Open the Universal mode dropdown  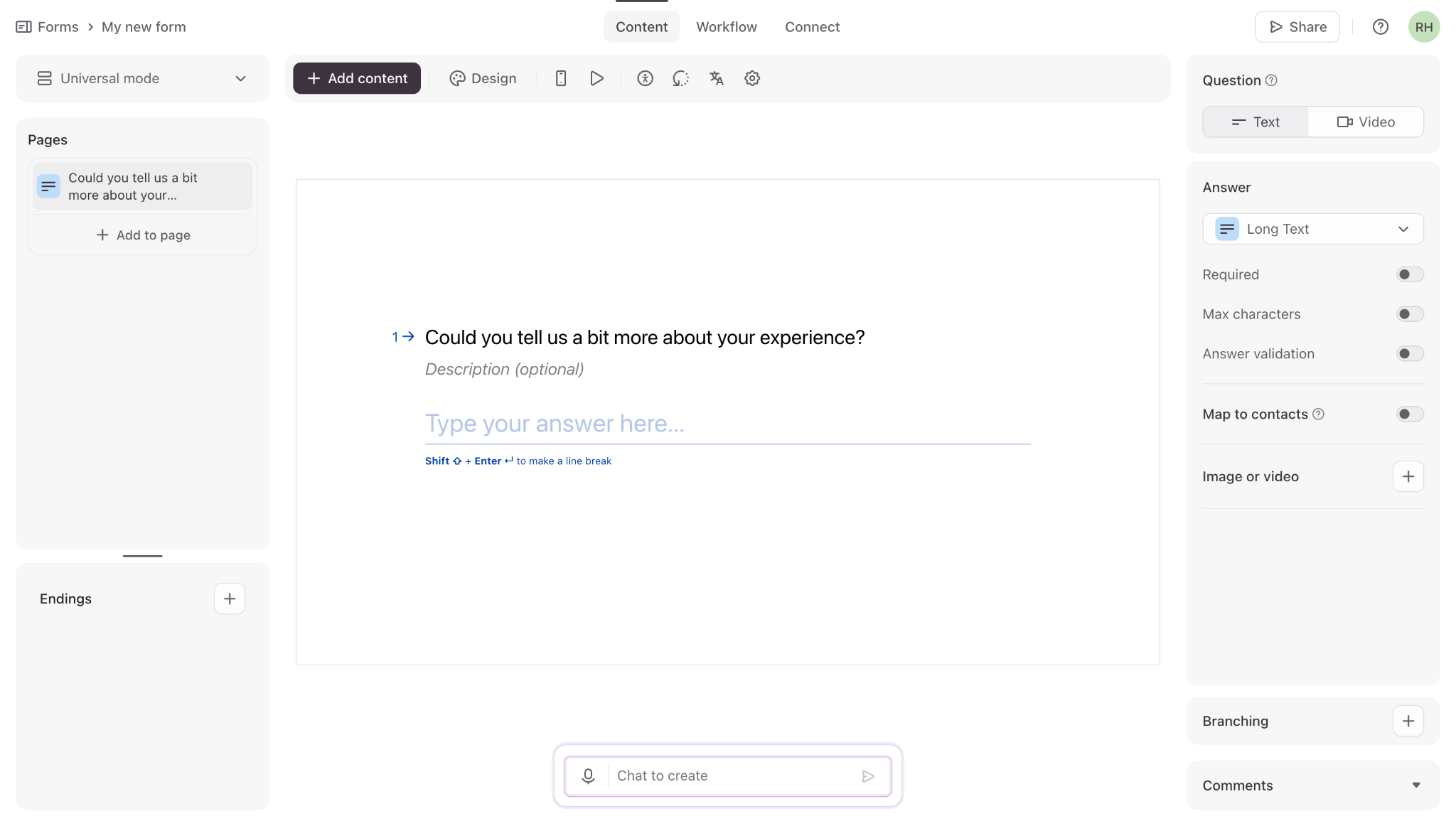142,78
